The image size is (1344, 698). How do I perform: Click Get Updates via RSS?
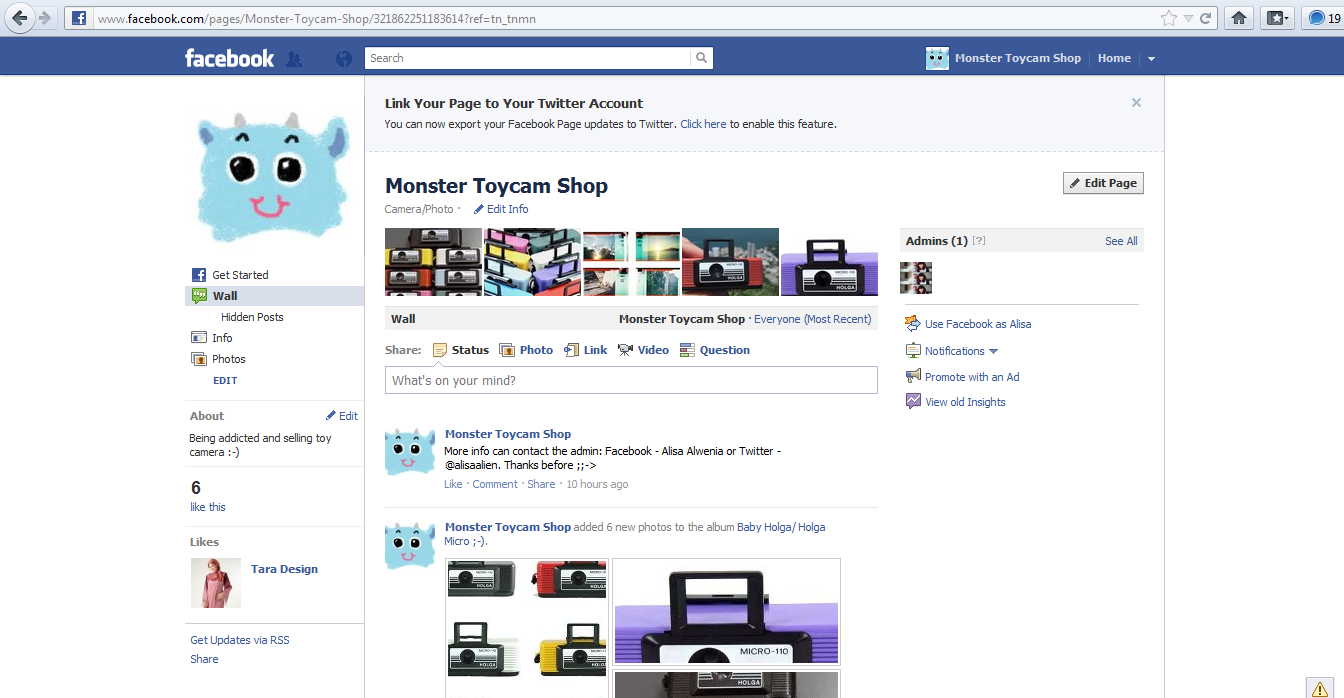pyautogui.click(x=240, y=640)
